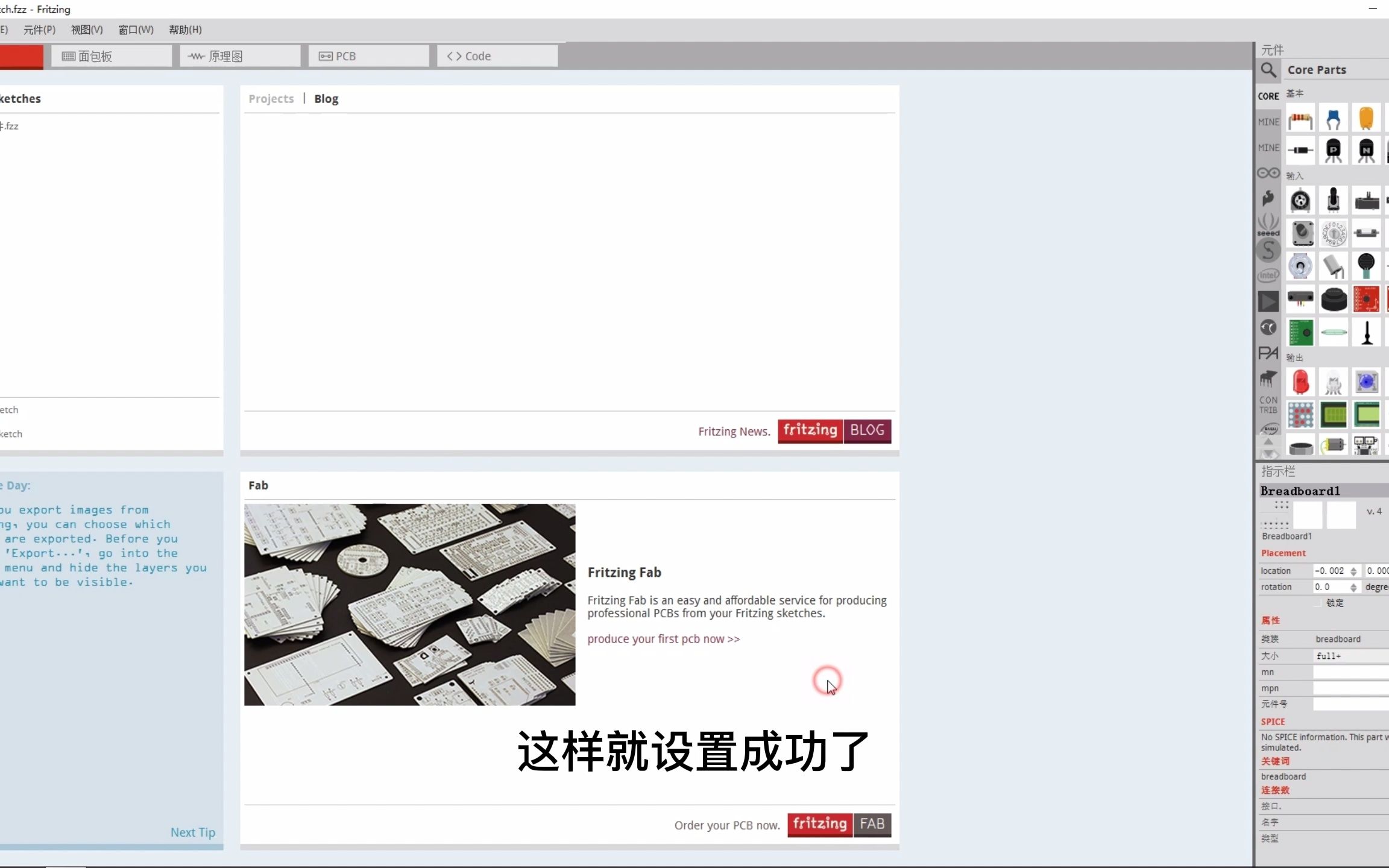
Task: Pick the reed switch part
Action: (x=1334, y=332)
